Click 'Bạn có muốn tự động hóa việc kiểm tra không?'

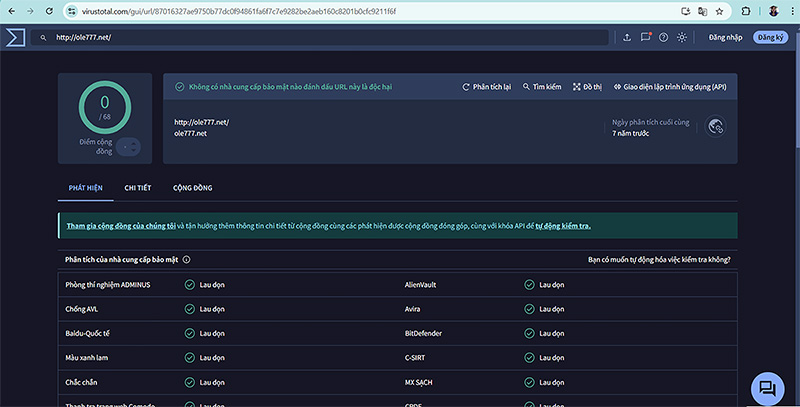coord(659,260)
